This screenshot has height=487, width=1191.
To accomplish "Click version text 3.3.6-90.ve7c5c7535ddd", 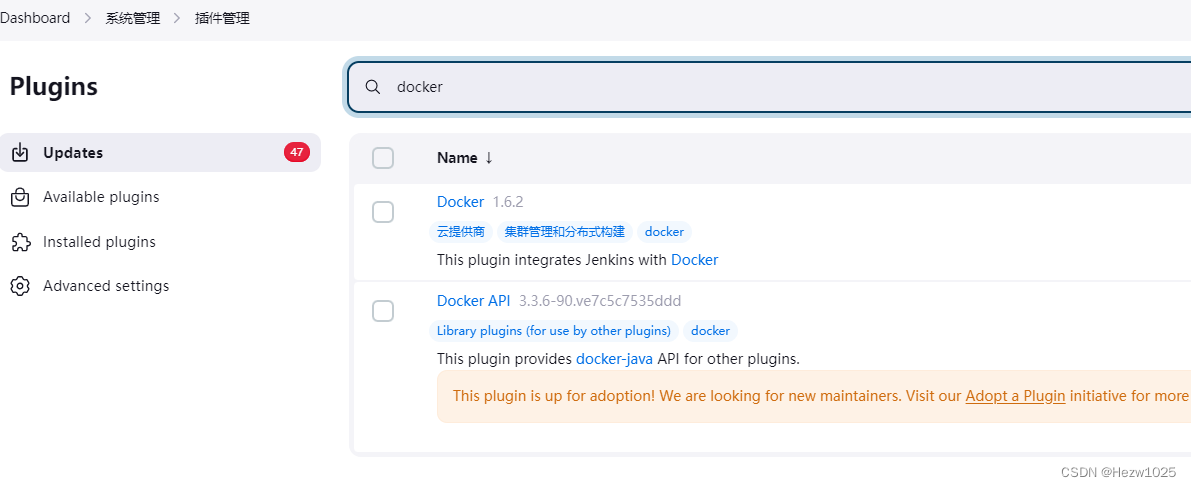I will [600, 301].
